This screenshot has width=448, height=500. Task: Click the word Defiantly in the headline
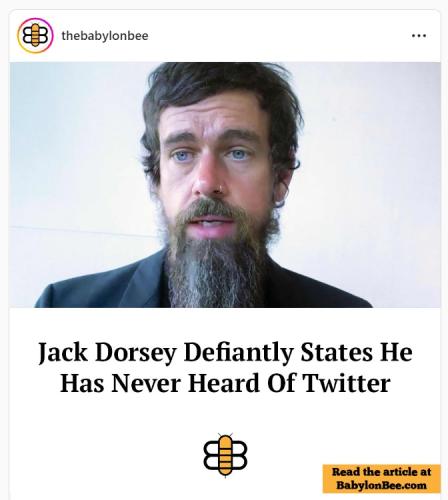tap(239, 352)
